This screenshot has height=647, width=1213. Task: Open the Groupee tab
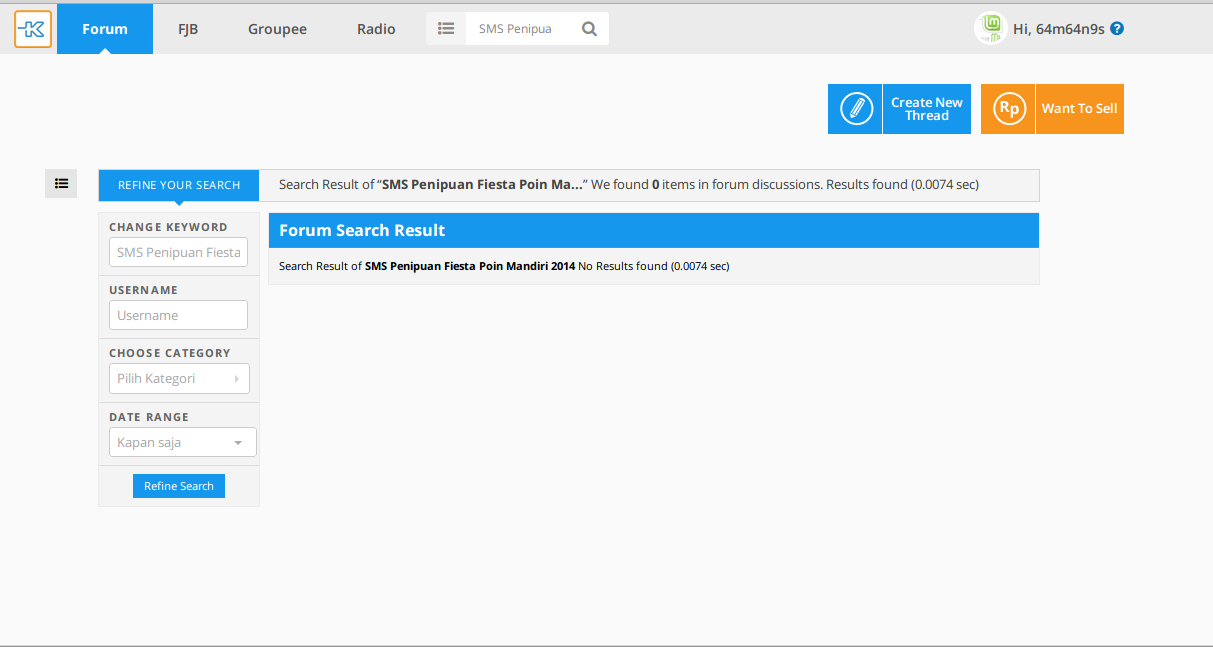point(277,29)
